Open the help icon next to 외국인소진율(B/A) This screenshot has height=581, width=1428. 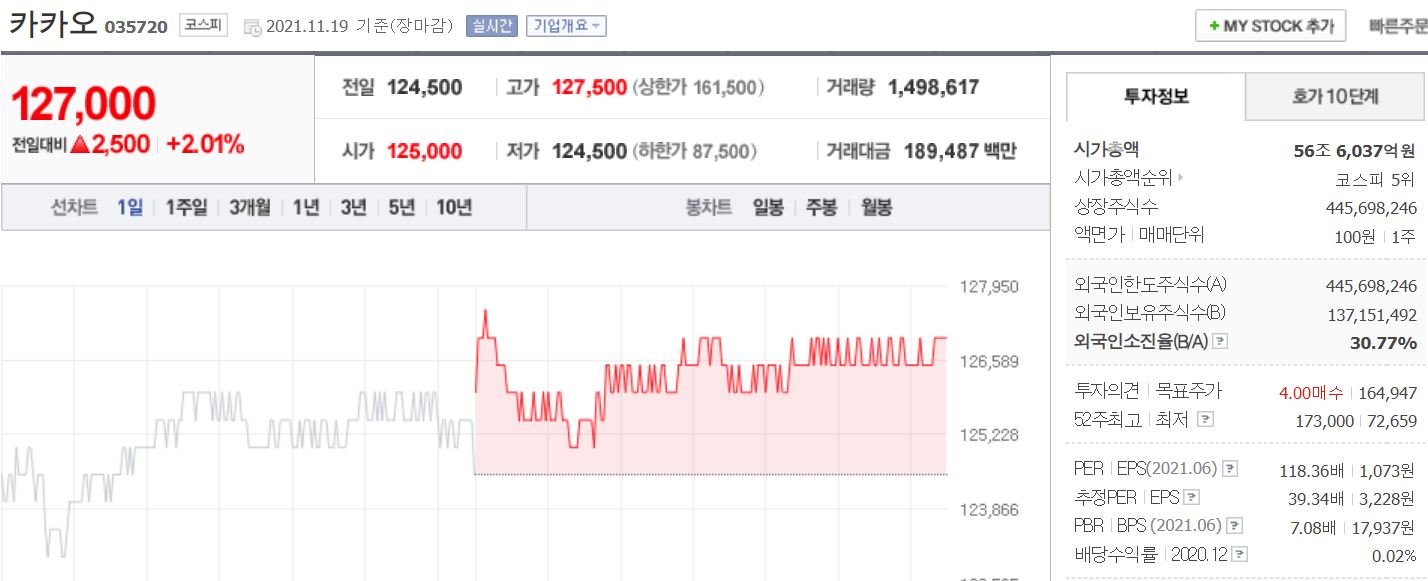click(x=1220, y=342)
